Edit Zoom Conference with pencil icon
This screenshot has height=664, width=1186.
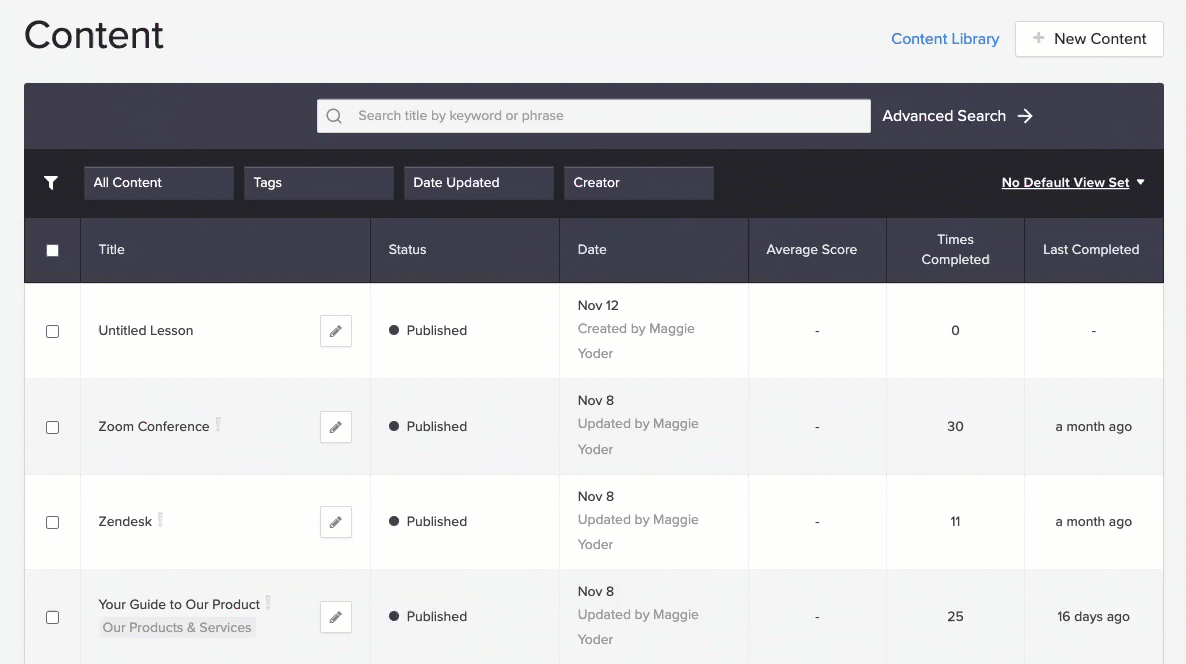pos(336,427)
